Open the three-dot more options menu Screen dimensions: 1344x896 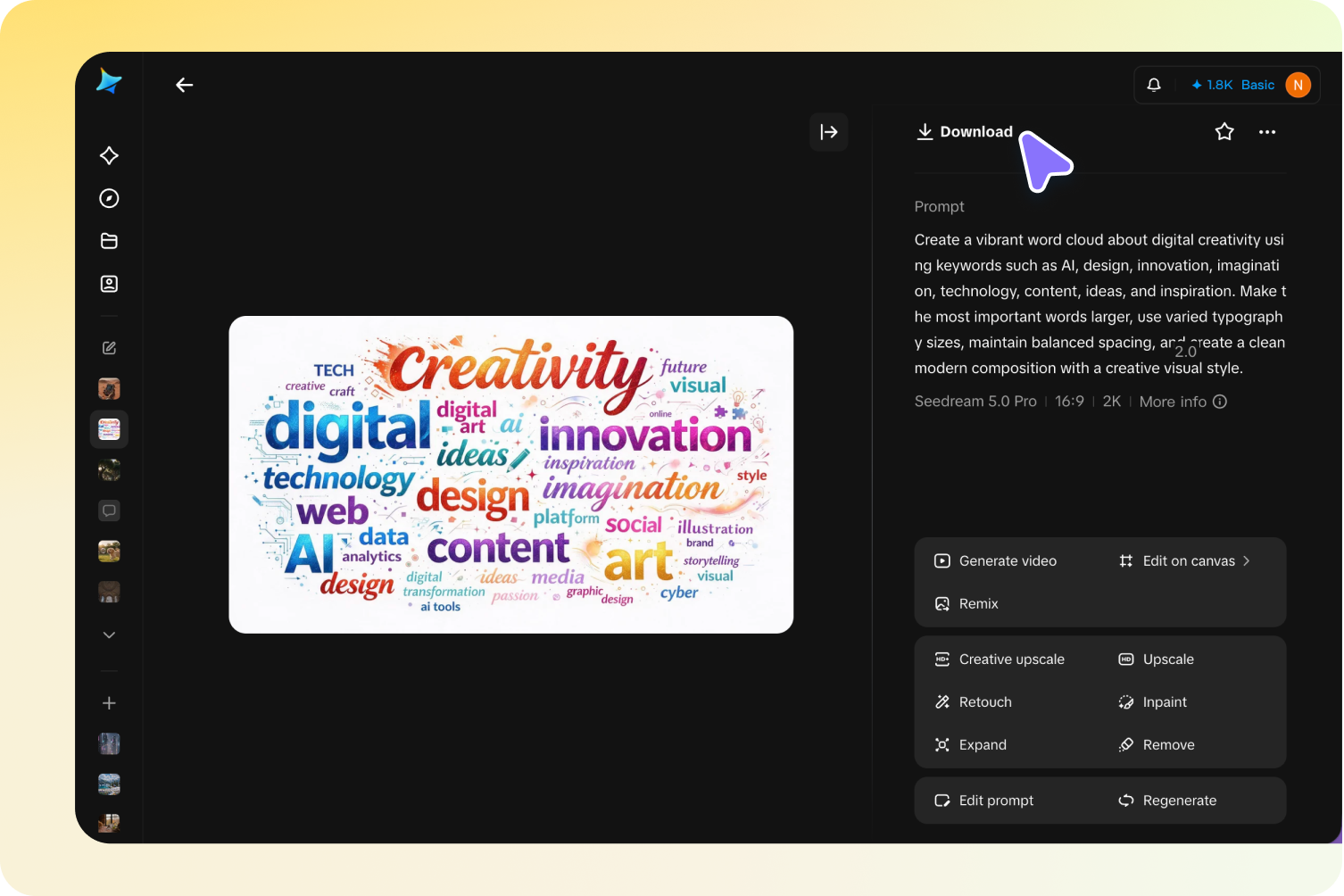[1267, 132]
